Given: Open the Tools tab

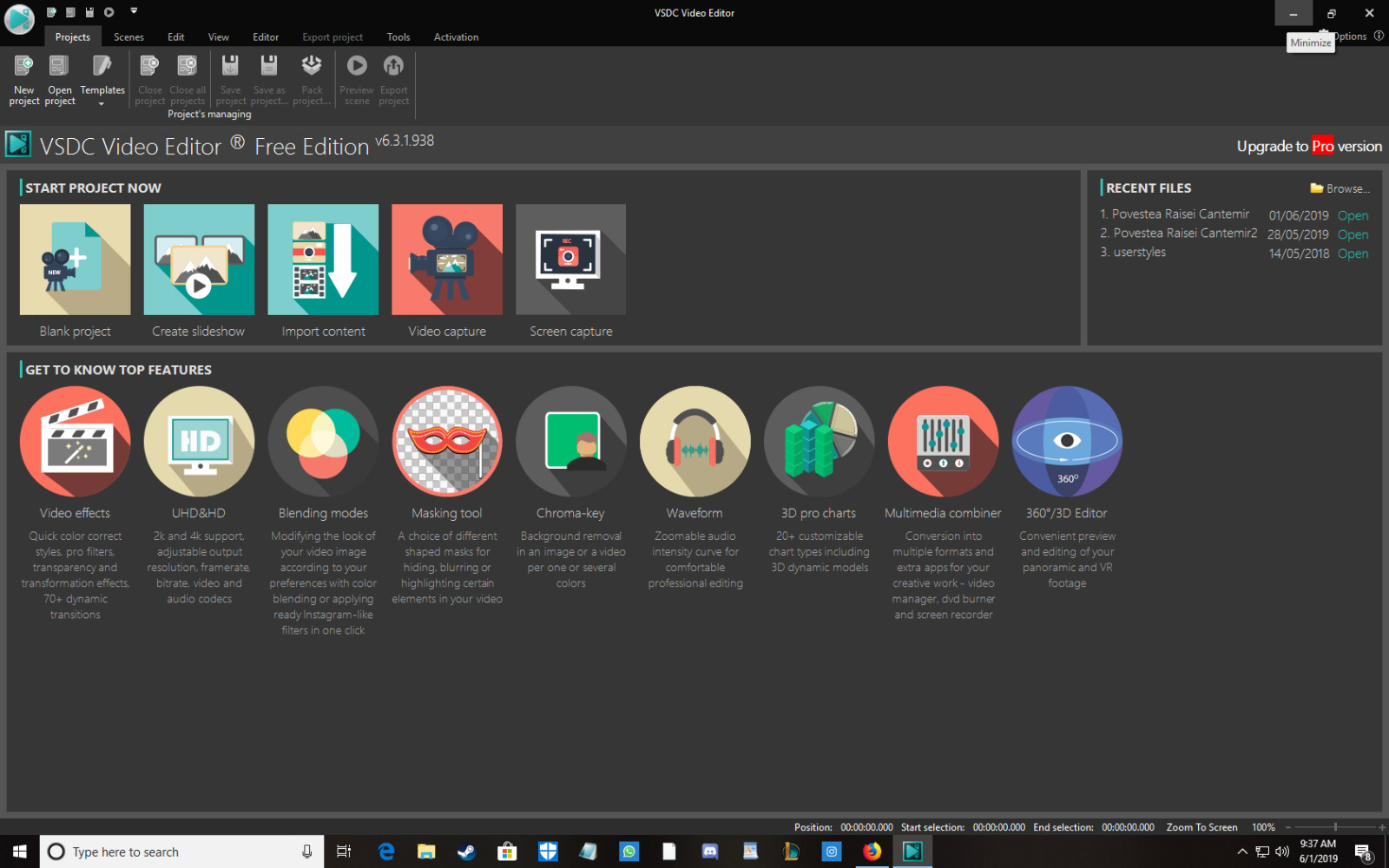Looking at the screenshot, I should pyautogui.click(x=398, y=36).
